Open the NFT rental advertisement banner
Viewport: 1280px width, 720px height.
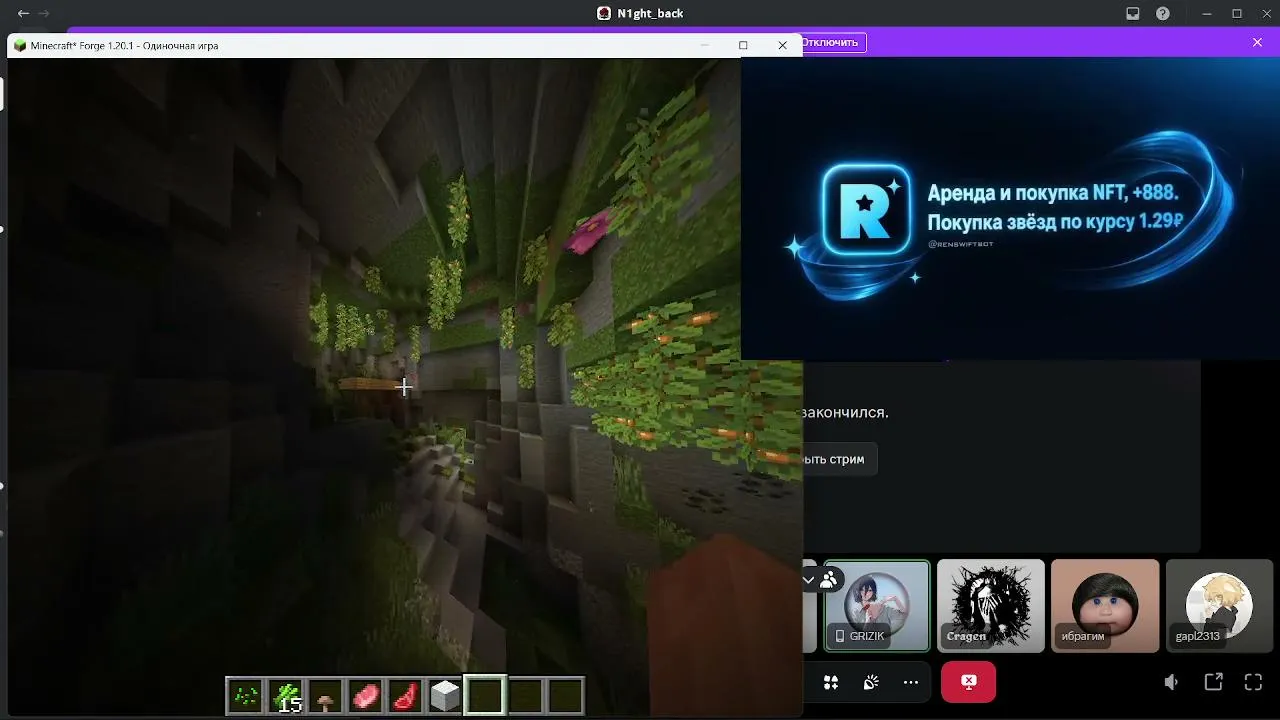[1010, 208]
